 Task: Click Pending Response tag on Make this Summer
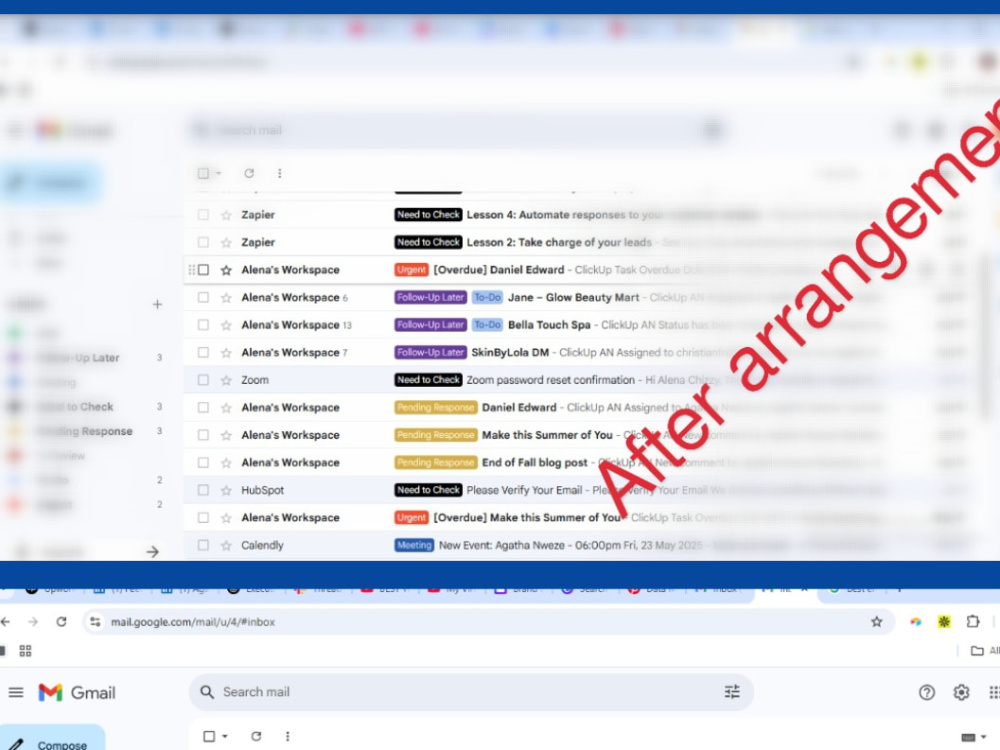436,435
